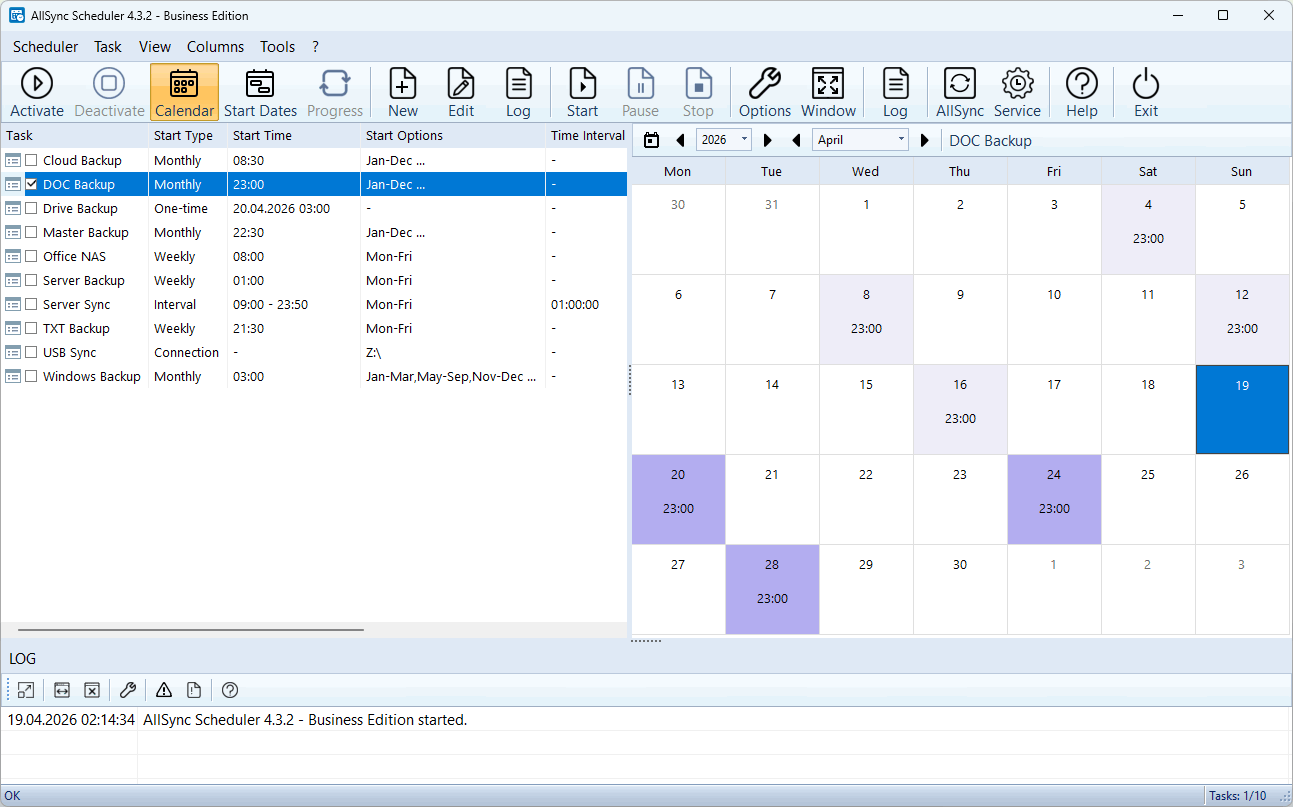Open the Scheduler menu
This screenshot has height=807, width=1293.
(45, 47)
